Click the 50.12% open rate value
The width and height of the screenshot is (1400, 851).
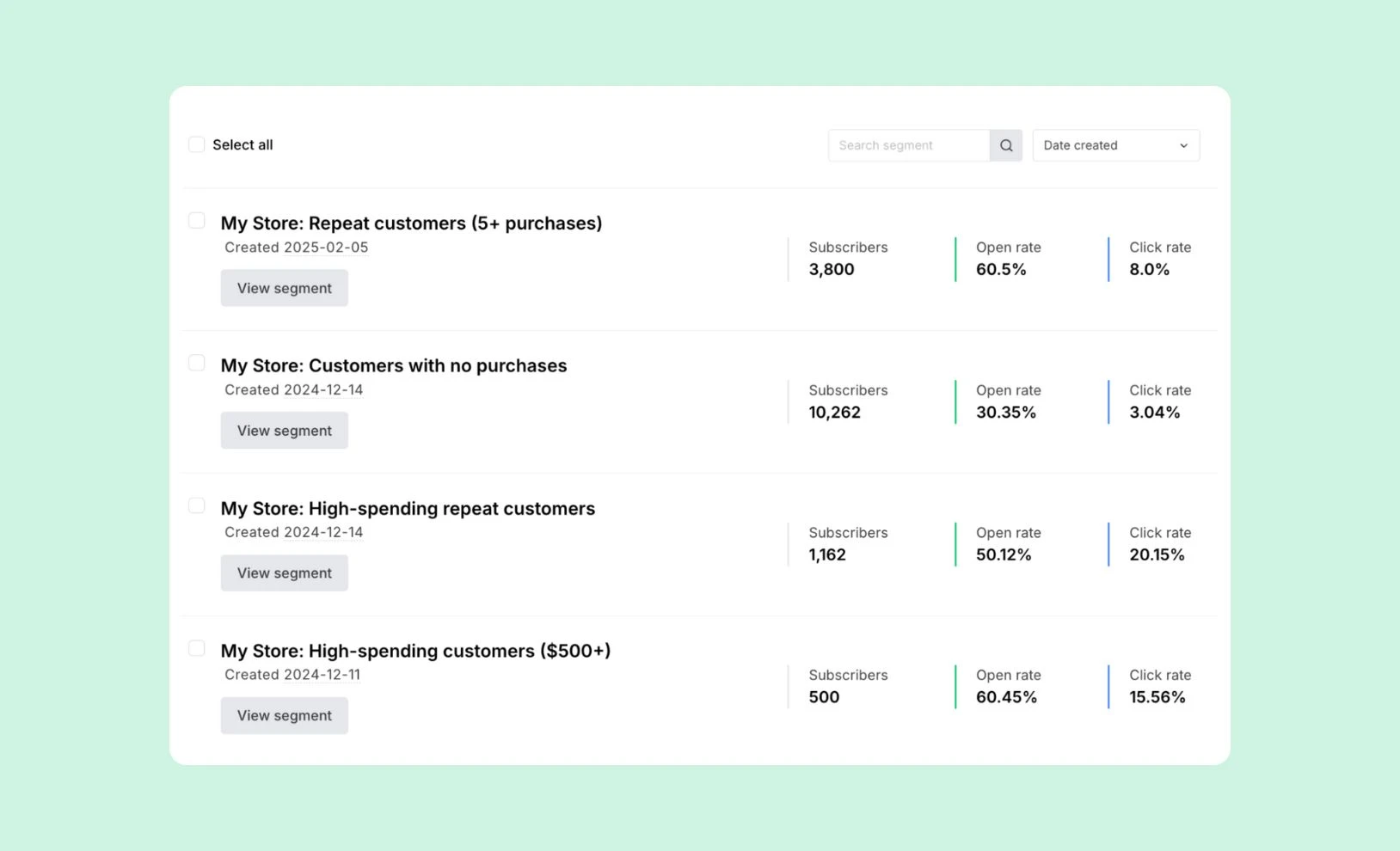pyautogui.click(x=1004, y=555)
